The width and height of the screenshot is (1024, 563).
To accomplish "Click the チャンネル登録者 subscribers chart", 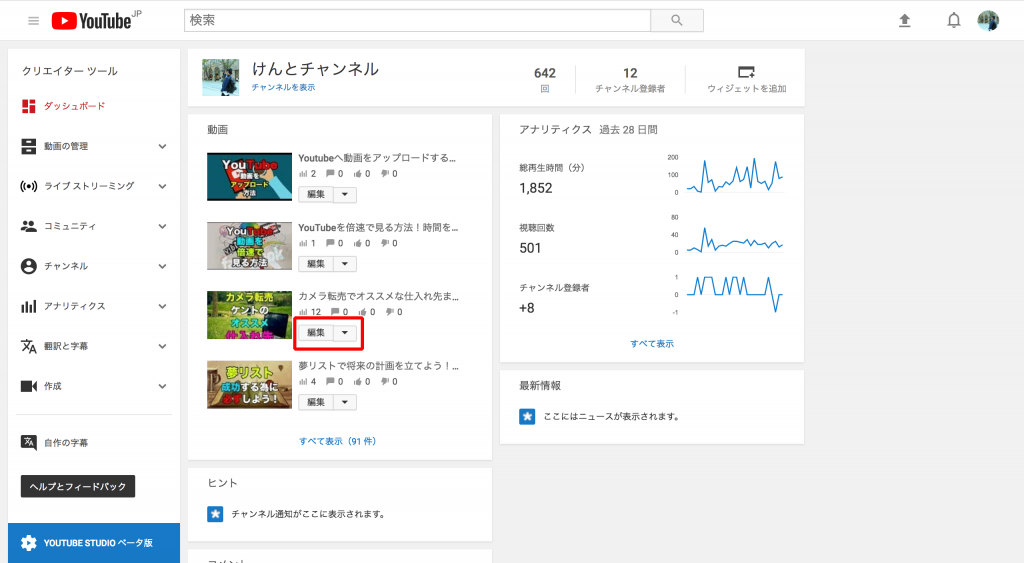I will coord(734,294).
